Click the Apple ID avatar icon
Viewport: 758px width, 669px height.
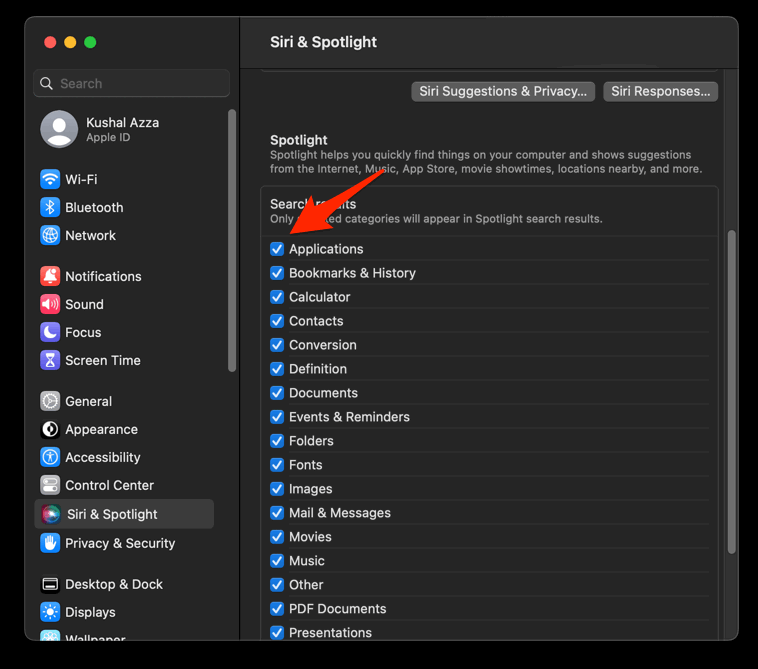pyautogui.click(x=59, y=129)
